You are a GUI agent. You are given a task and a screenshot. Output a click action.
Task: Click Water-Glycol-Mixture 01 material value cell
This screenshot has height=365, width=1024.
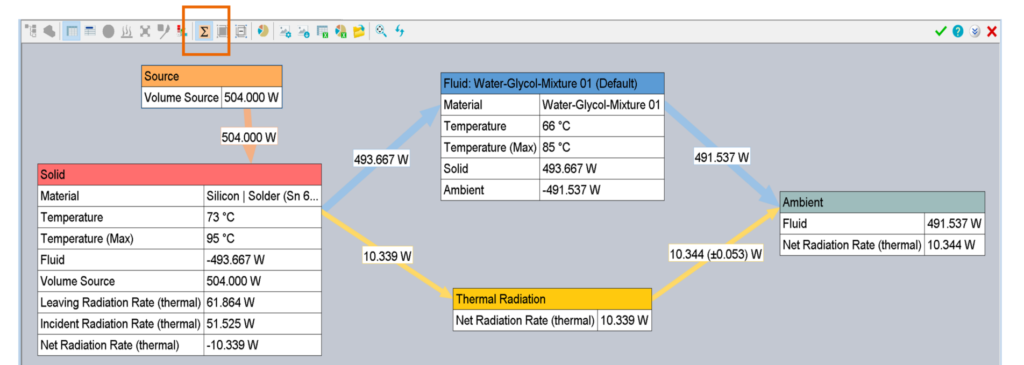[602, 104]
